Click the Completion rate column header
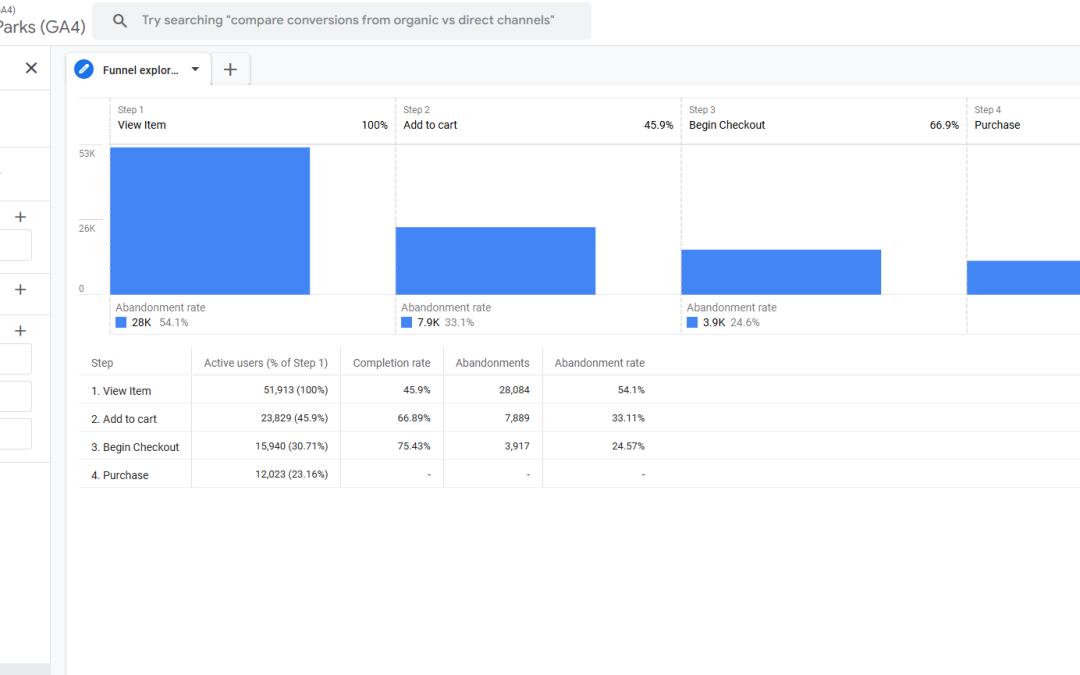 pyautogui.click(x=392, y=363)
